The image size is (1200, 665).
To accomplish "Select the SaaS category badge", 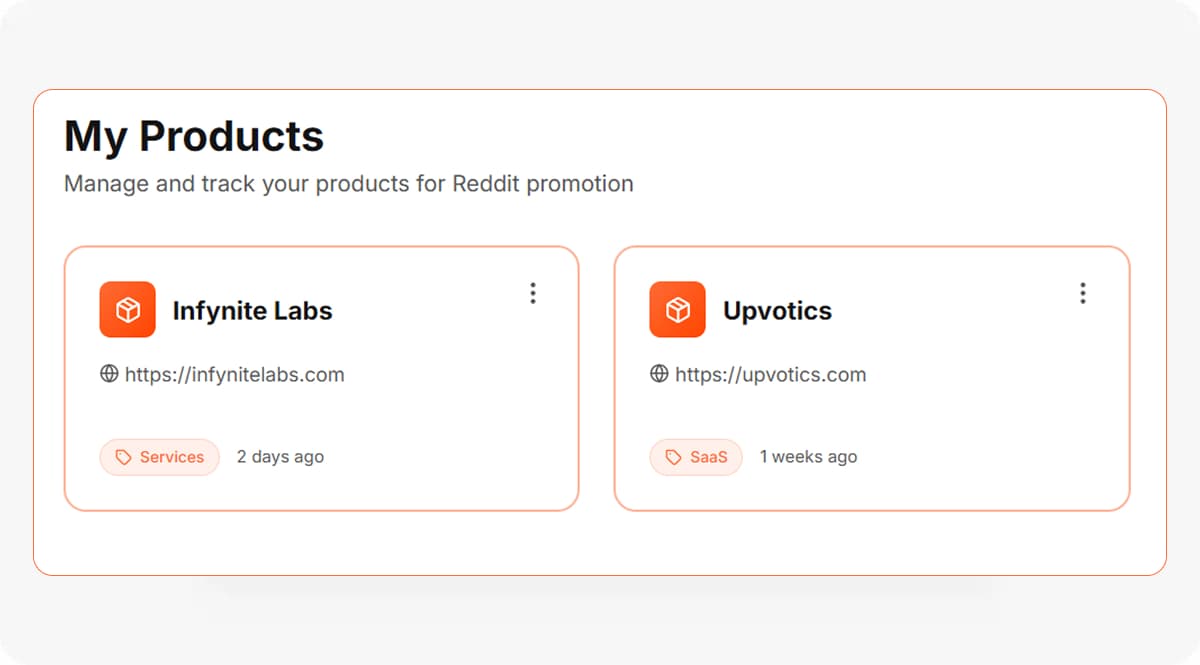I will [x=696, y=456].
